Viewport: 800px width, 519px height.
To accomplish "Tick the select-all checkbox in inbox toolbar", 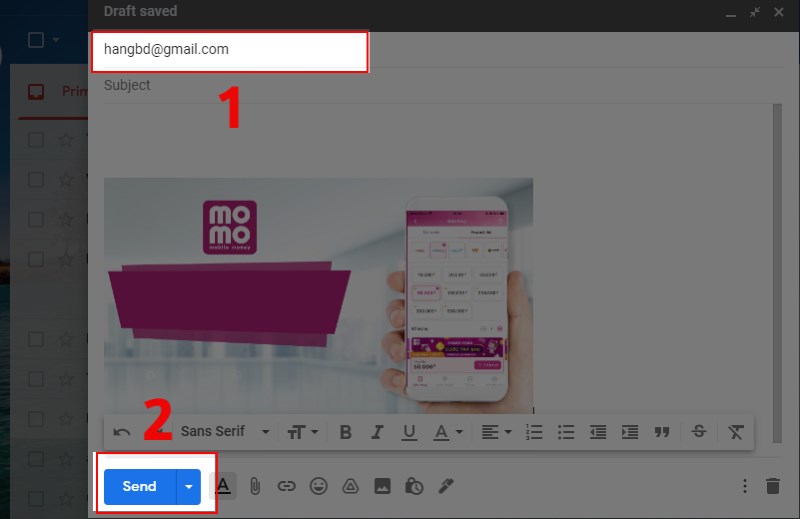I will click(x=36, y=40).
